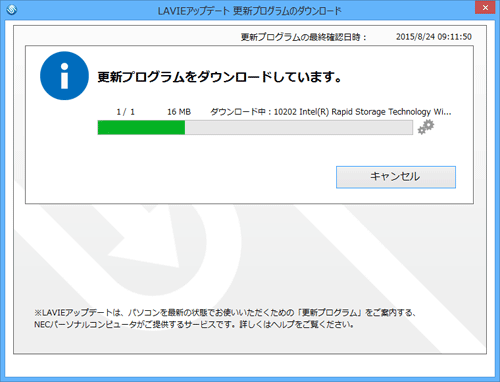500x382 pixels.
Task: Click the heading '更新プログラムをダウンロードしています。'
Action: coord(220,77)
